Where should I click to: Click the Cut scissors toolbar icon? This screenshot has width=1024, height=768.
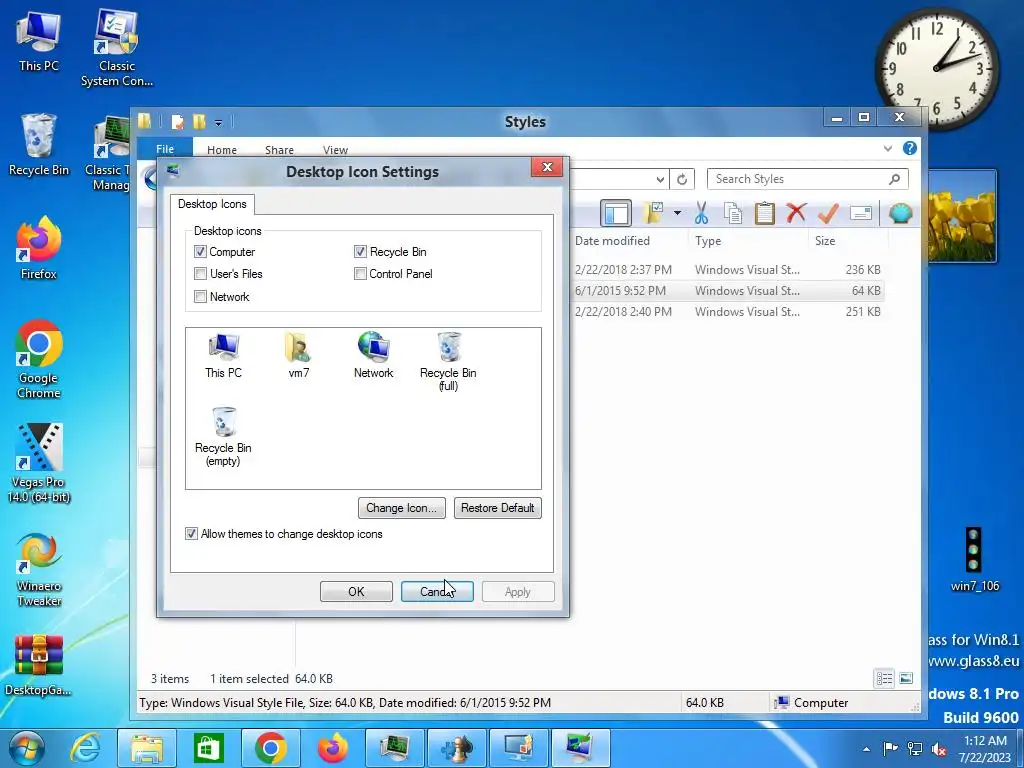[x=701, y=213]
